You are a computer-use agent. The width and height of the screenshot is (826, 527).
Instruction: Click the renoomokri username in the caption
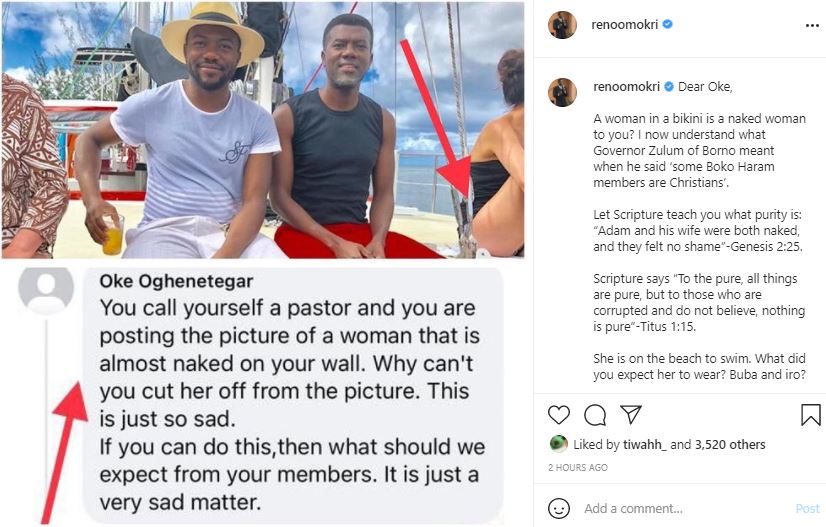626,86
